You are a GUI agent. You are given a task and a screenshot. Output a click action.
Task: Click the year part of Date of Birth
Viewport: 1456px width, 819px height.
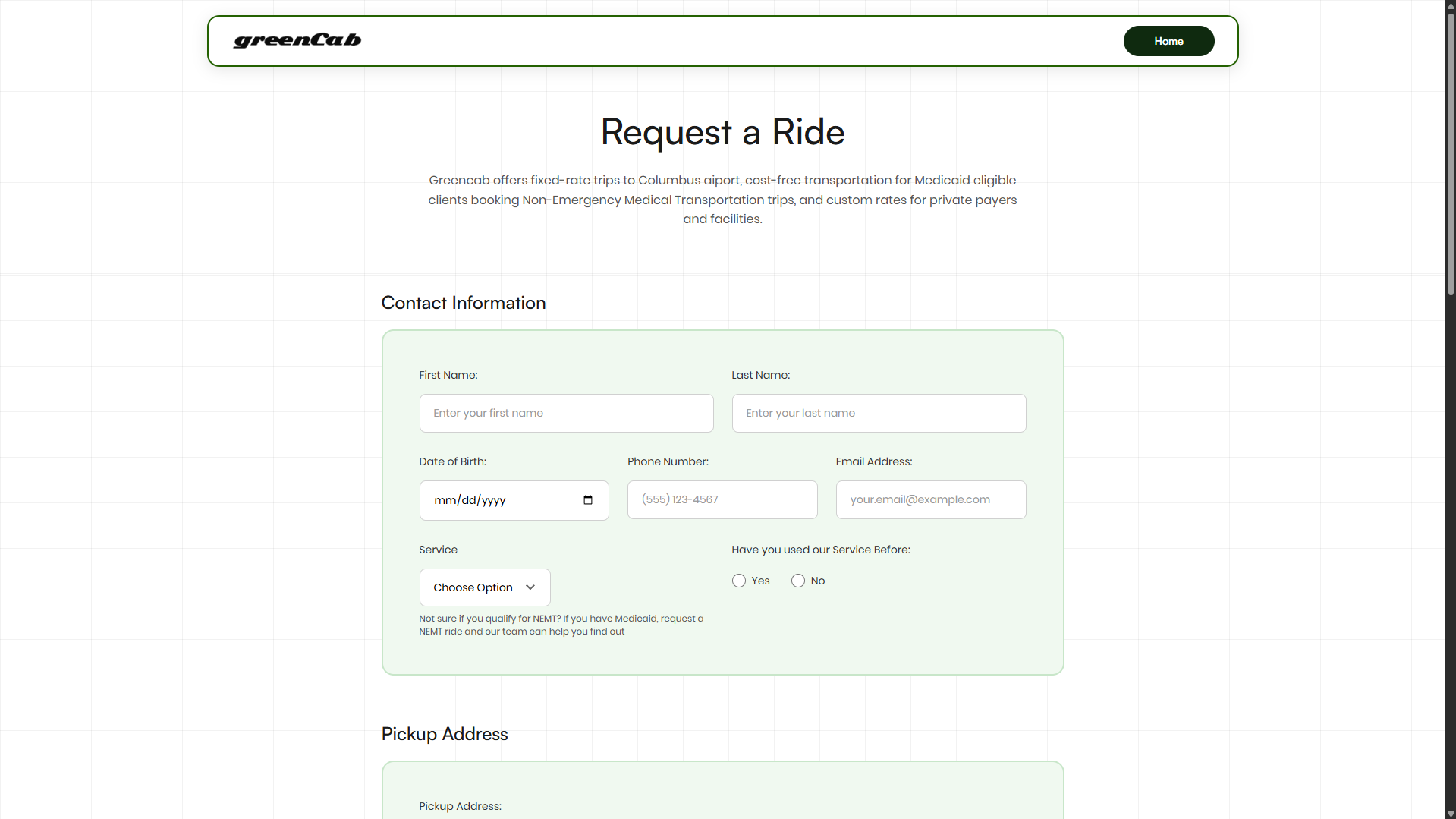pos(493,500)
